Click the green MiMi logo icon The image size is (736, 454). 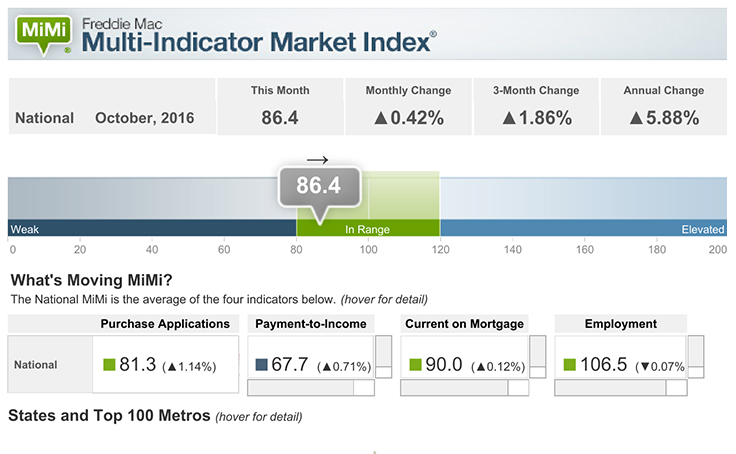click(x=41, y=33)
